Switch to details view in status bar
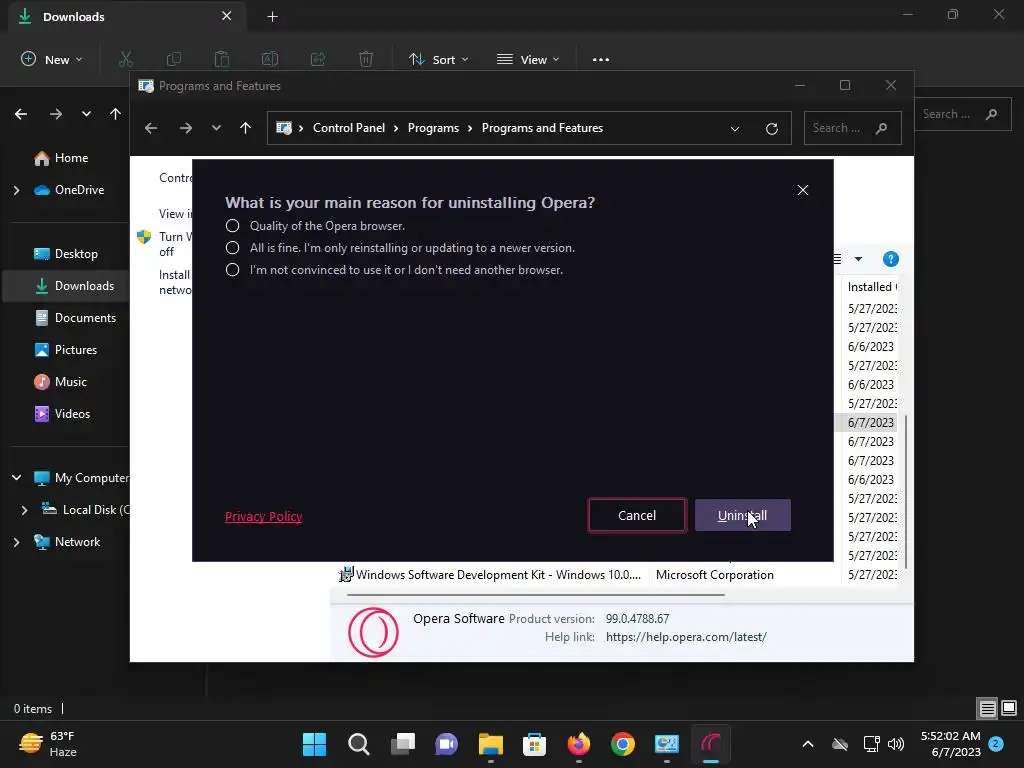1024x768 pixels. tap(987, 708)
